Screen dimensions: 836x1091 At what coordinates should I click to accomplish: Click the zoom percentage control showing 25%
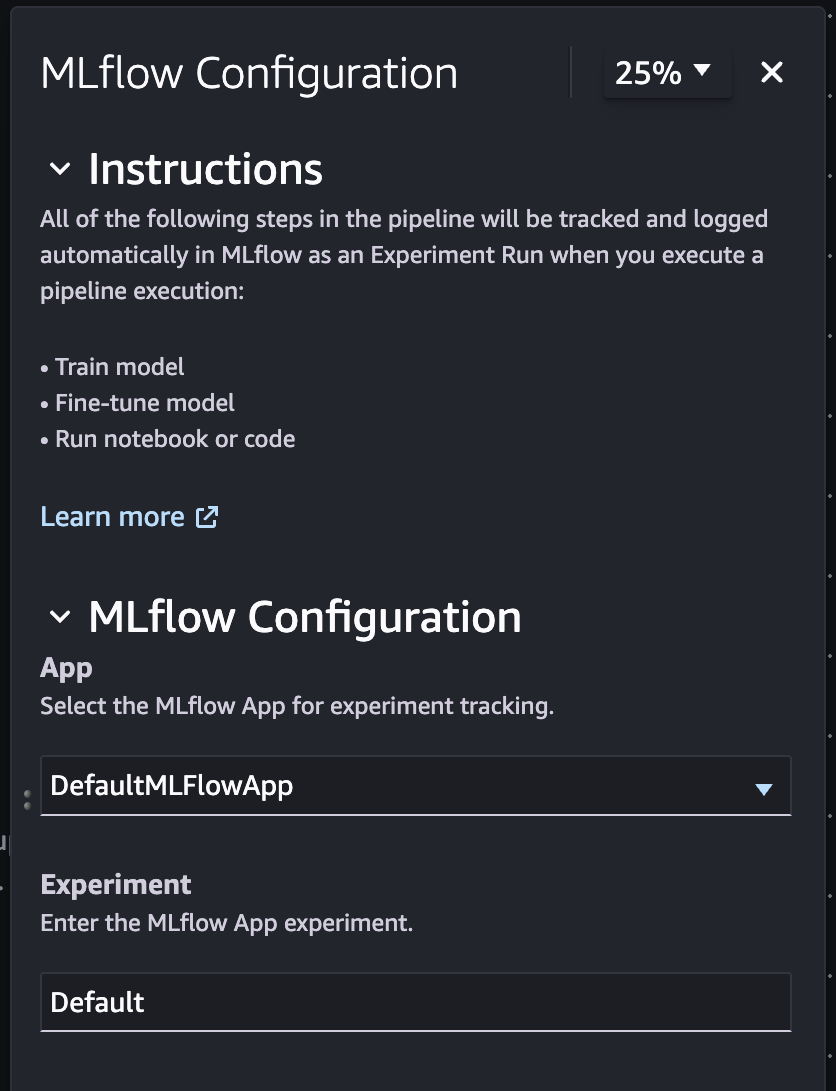[667, 72]
